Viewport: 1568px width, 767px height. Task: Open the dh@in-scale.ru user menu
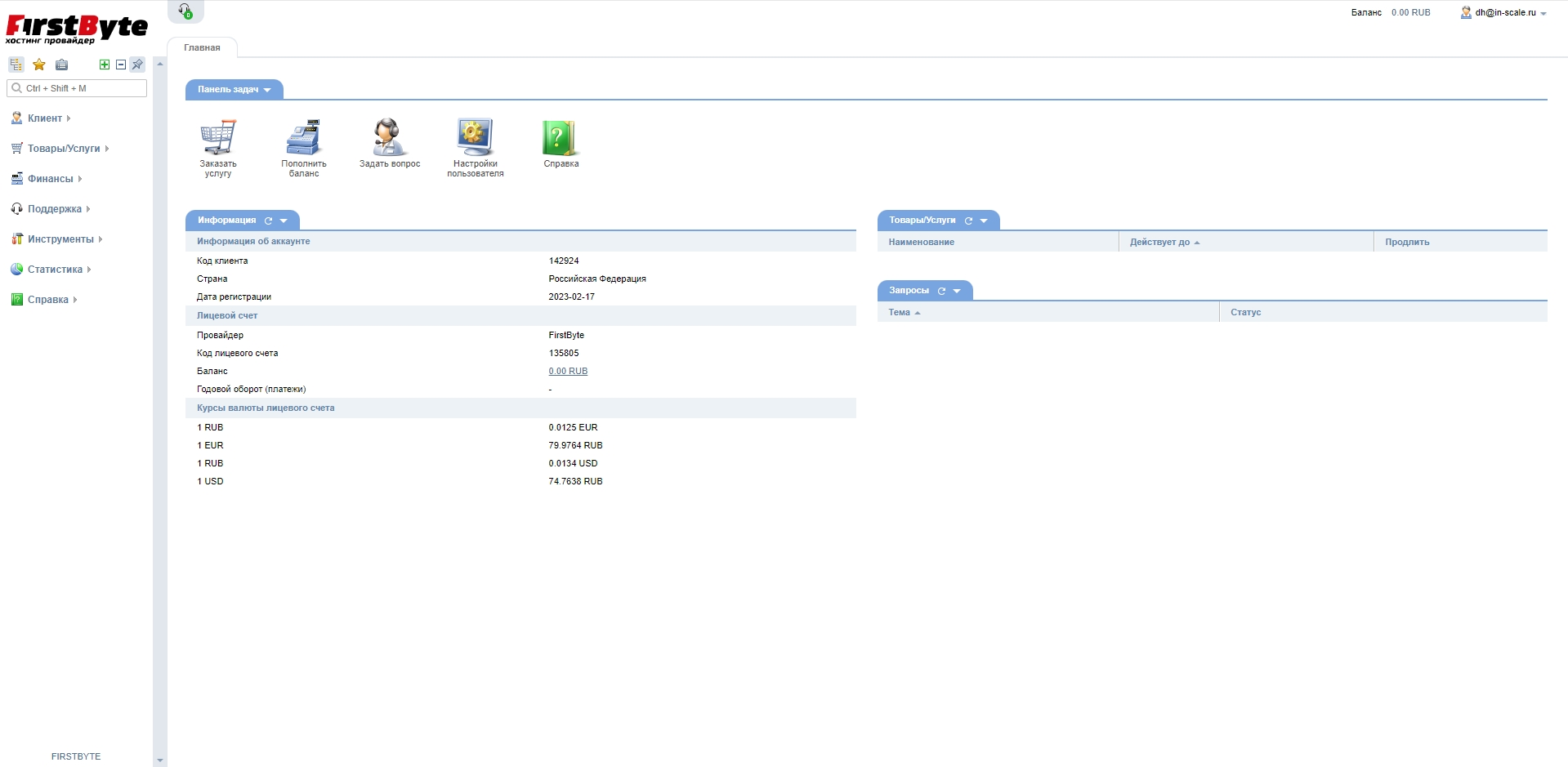(x=1505, y=12)
